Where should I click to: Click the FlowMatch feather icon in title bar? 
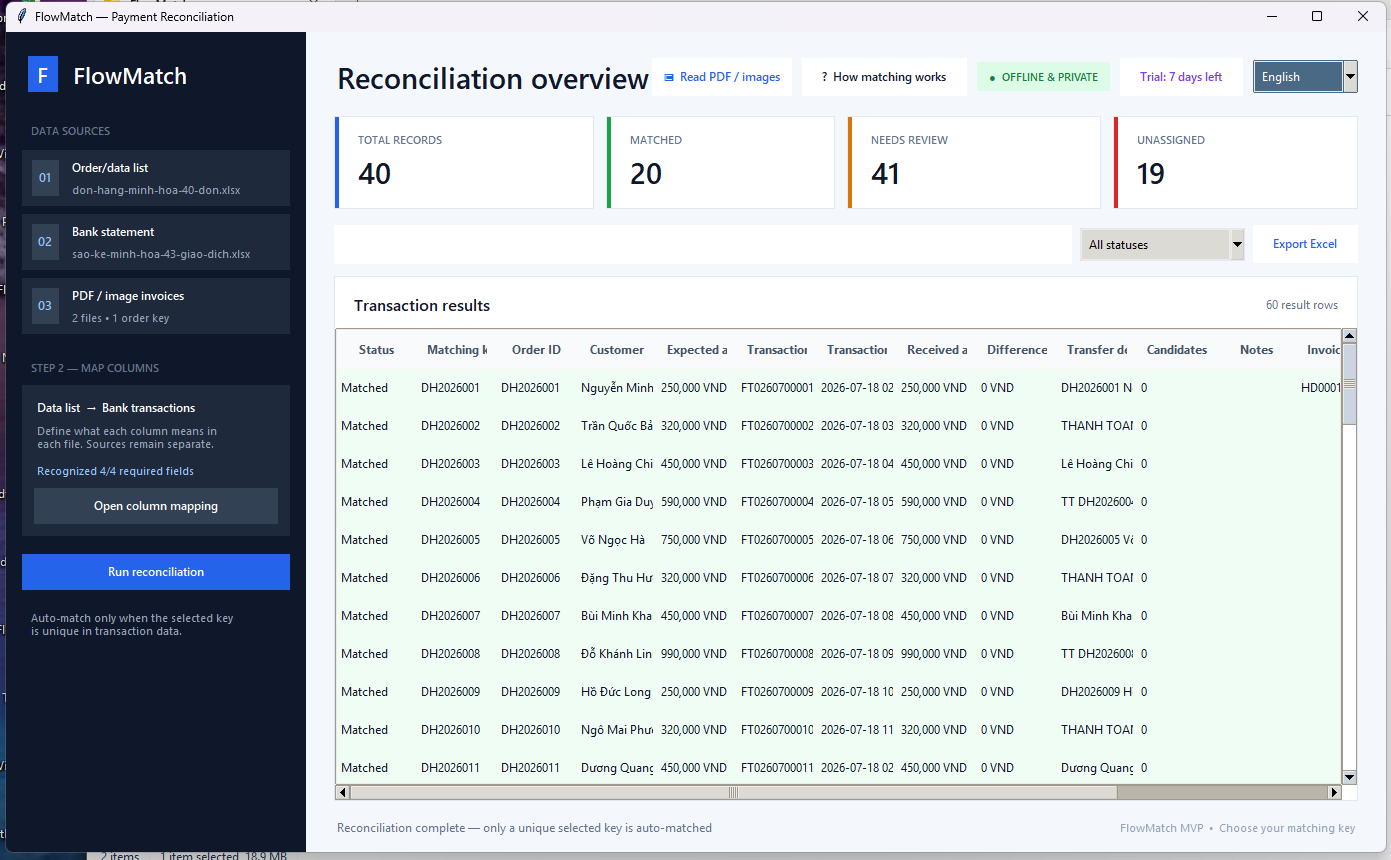[21, 17]
